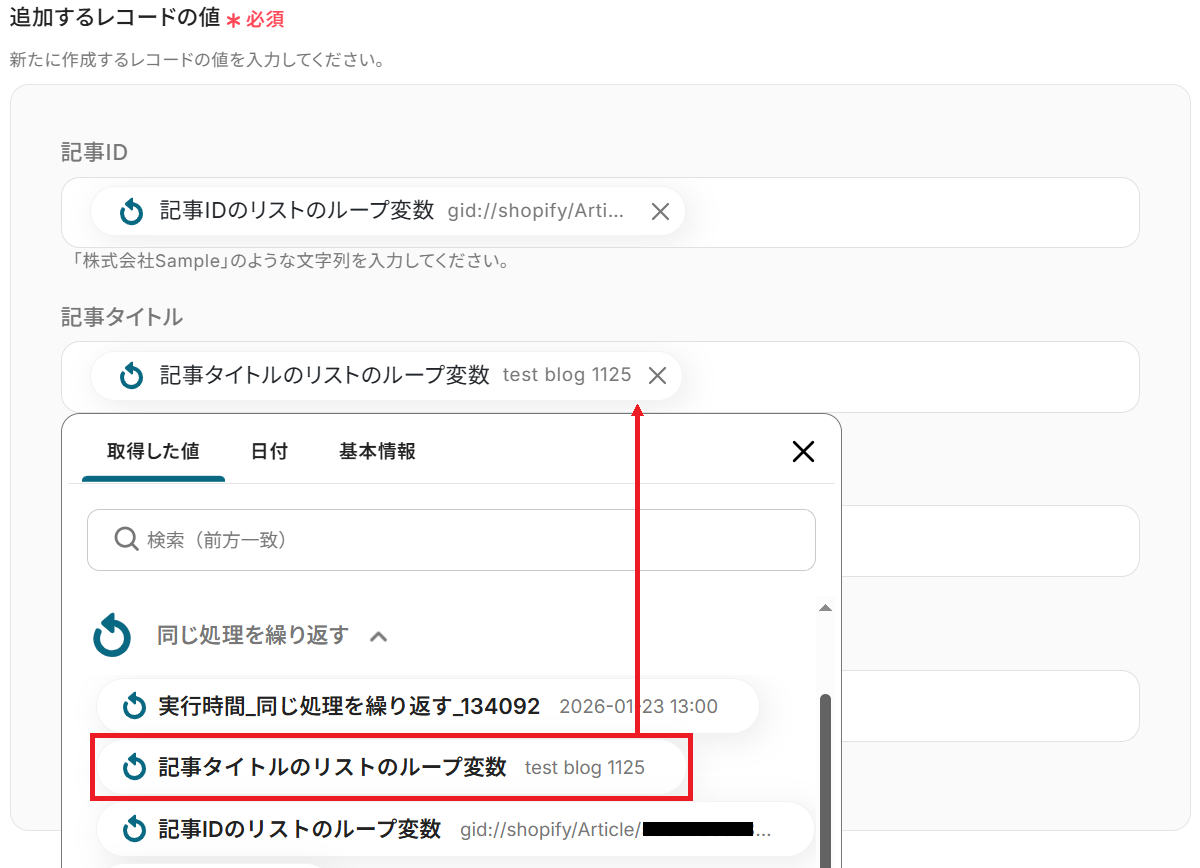Click the scrollbar up arrow in the popup

pos(825,608)
